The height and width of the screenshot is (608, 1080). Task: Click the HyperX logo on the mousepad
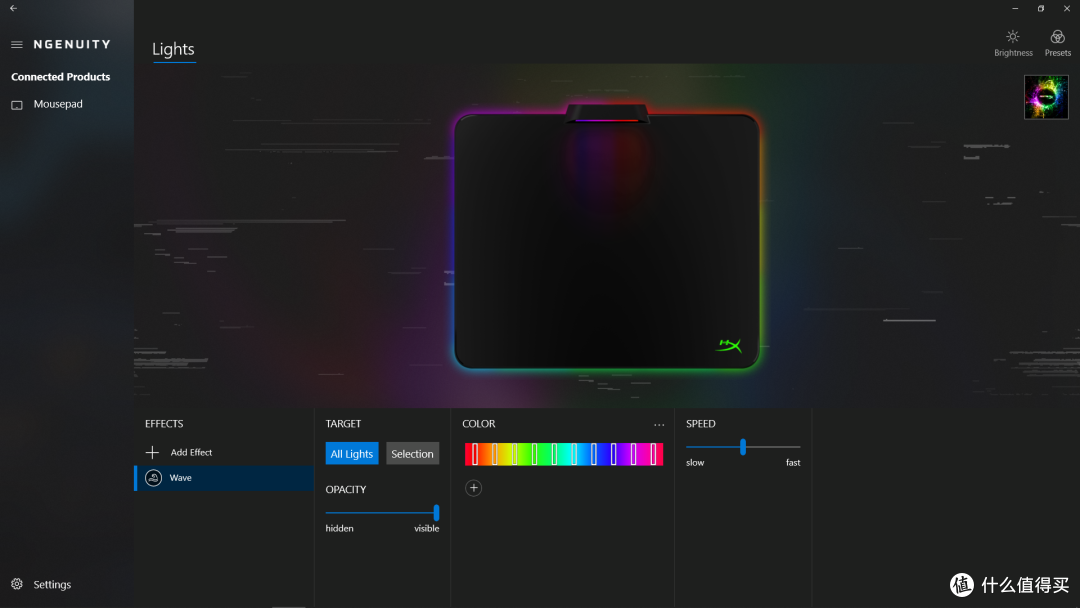tap(729, 346)
